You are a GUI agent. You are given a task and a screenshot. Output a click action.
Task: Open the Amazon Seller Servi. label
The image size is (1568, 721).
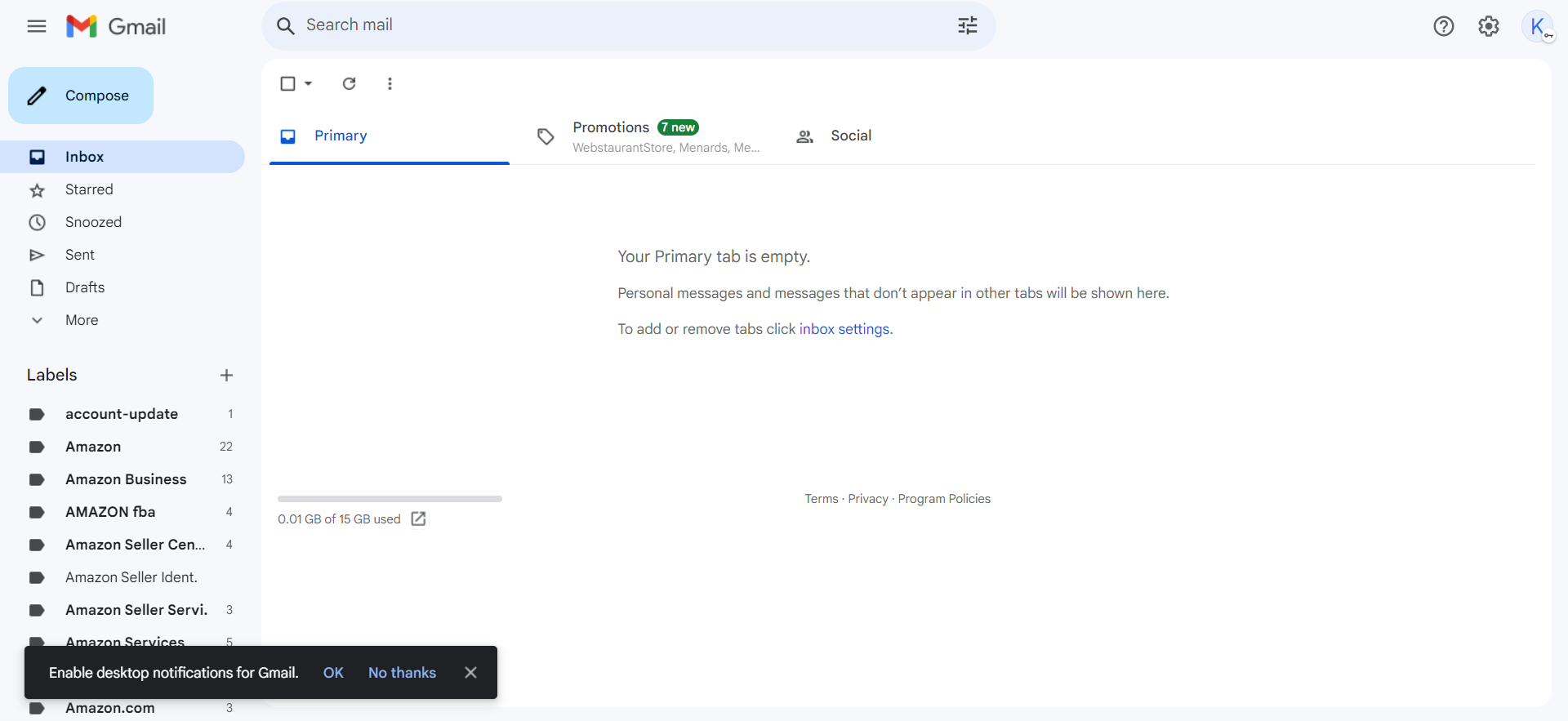click(122, 610)
